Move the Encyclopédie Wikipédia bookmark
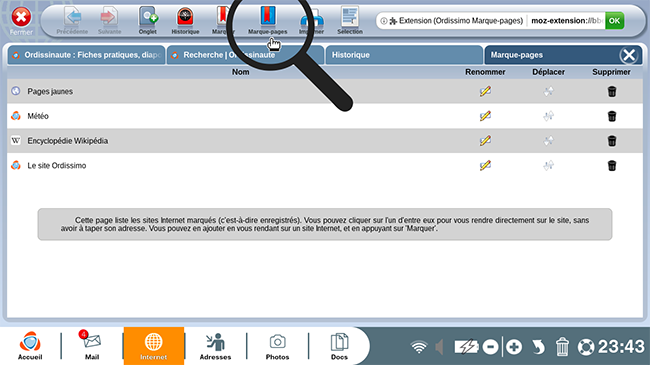 point(548,141)
